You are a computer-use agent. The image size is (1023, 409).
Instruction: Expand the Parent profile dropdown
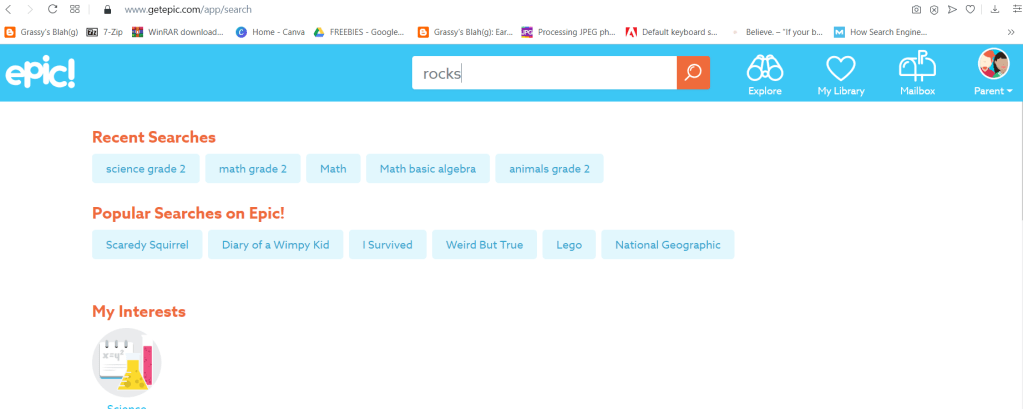tap(993, 74)
